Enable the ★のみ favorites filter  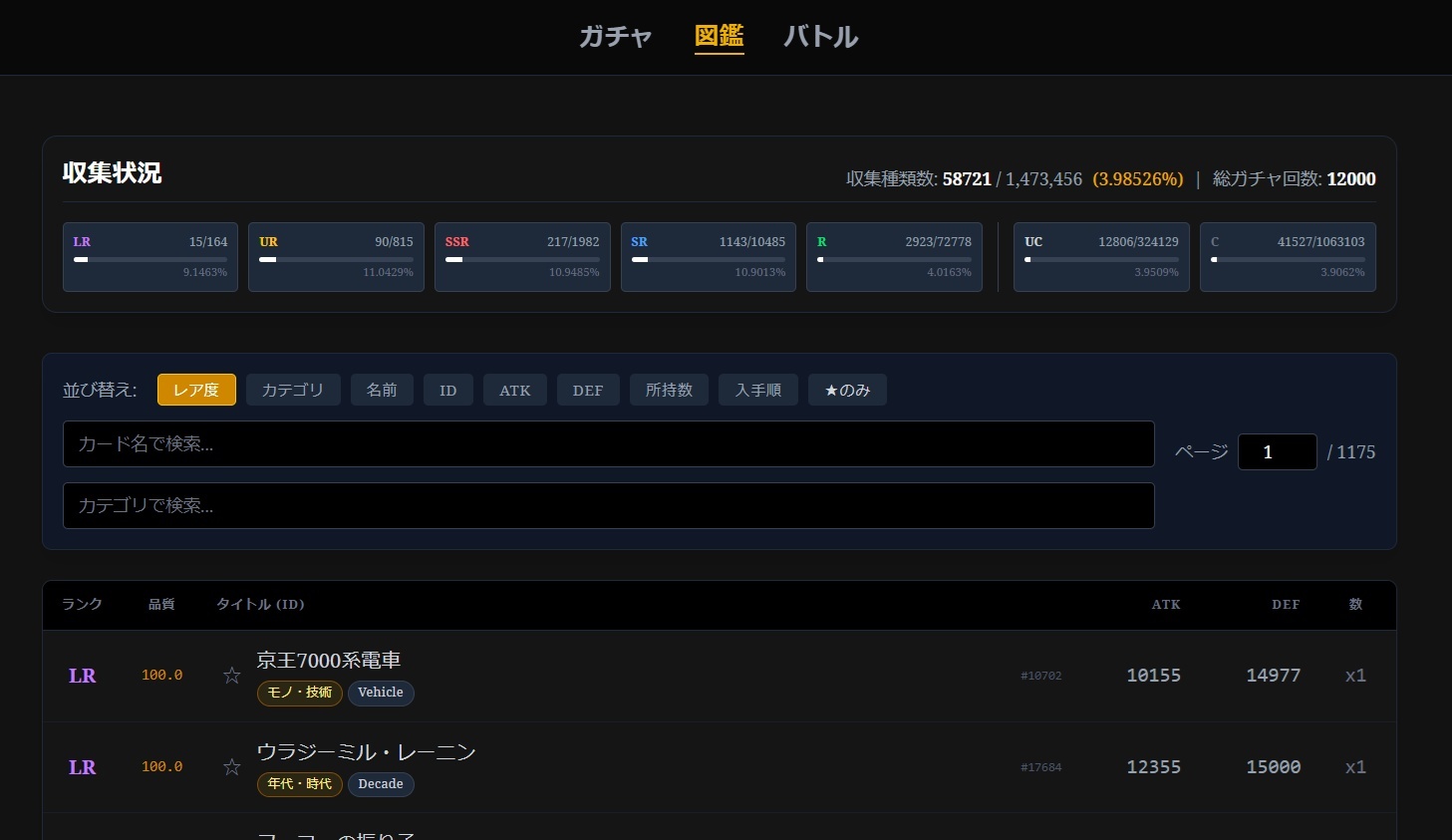847,390
